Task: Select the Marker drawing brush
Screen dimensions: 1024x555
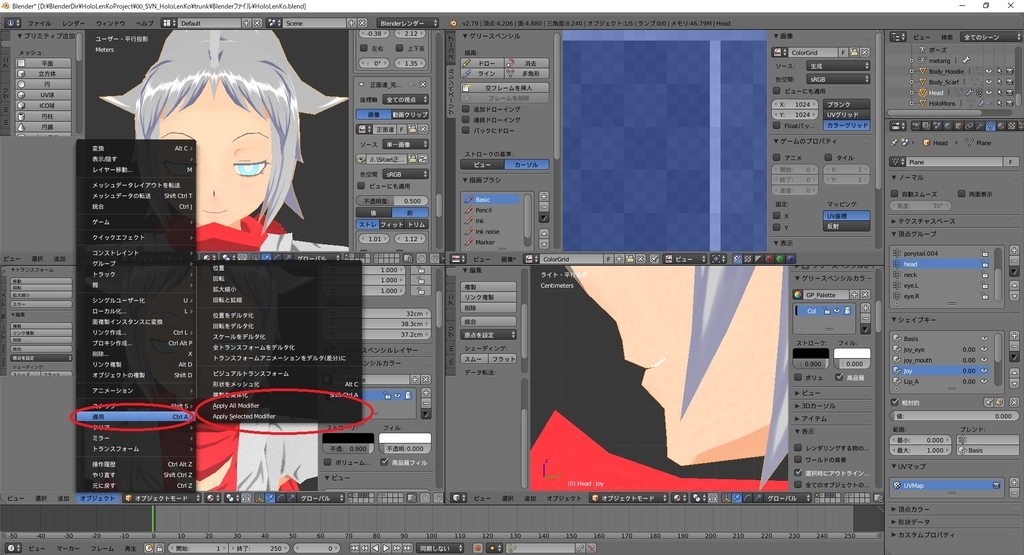Action: [491, 242]
